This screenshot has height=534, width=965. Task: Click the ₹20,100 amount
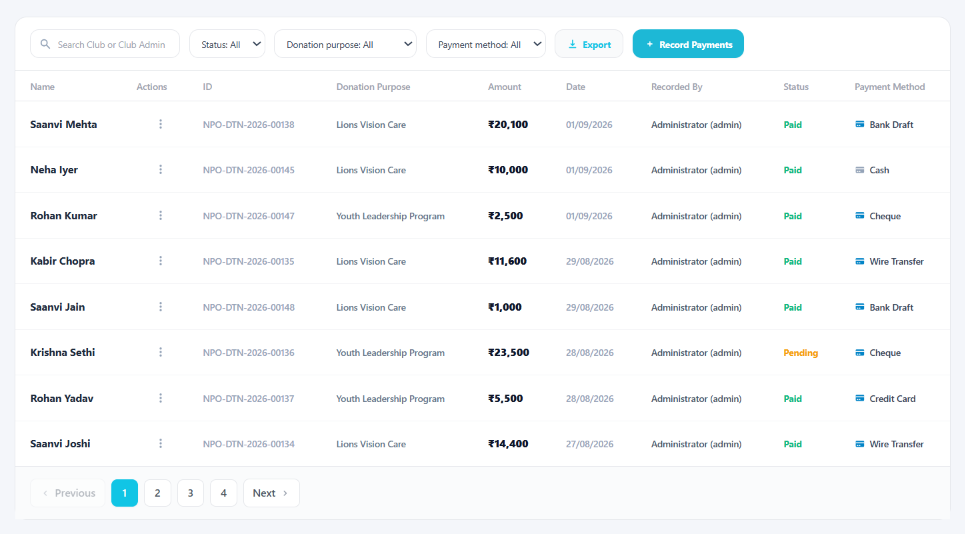pos(508,124)
